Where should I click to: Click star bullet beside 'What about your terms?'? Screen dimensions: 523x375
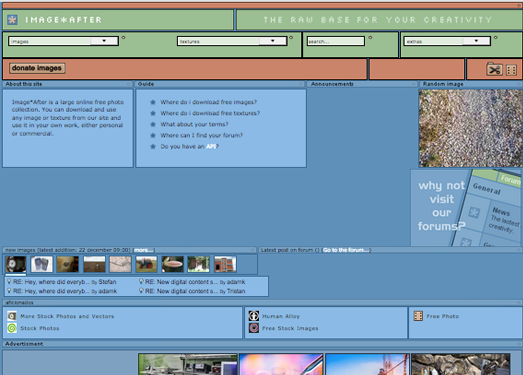pyautogui.click(x=153, y=124)
